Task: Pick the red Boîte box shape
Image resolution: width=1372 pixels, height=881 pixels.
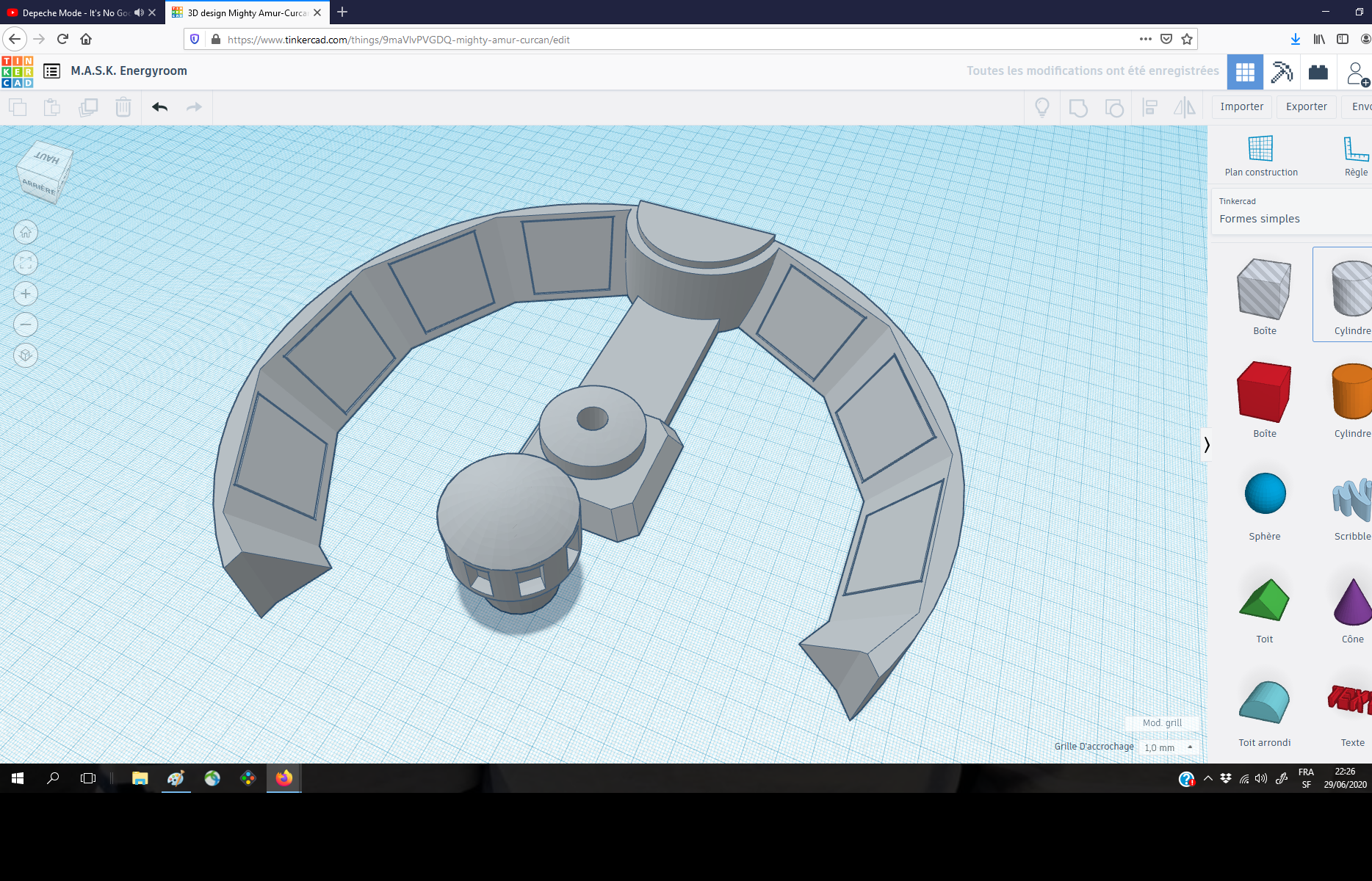Action: pos(1264,392)
